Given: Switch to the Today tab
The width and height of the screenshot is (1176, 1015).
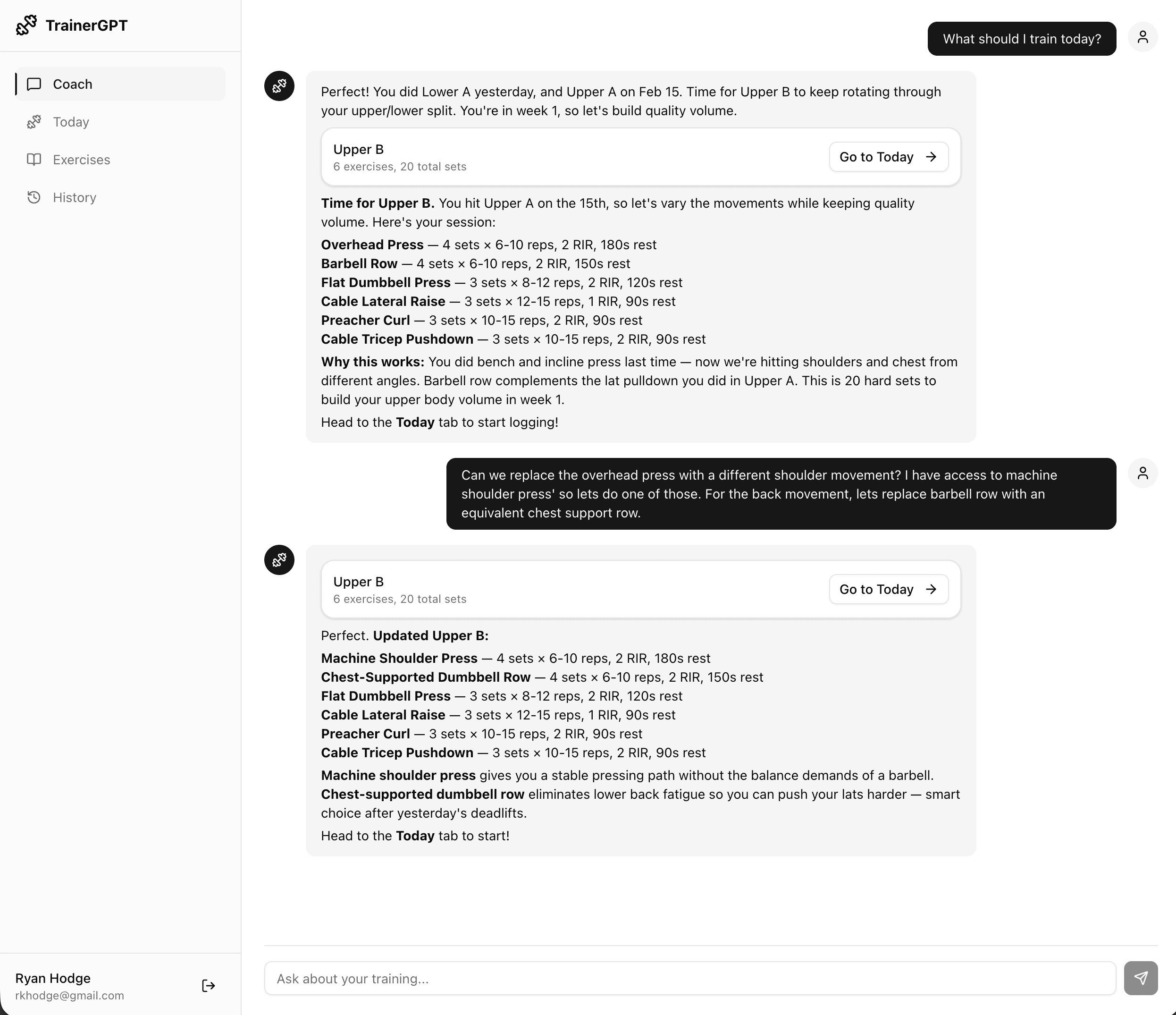Looking at the screenshot, I should coord(71,121).
